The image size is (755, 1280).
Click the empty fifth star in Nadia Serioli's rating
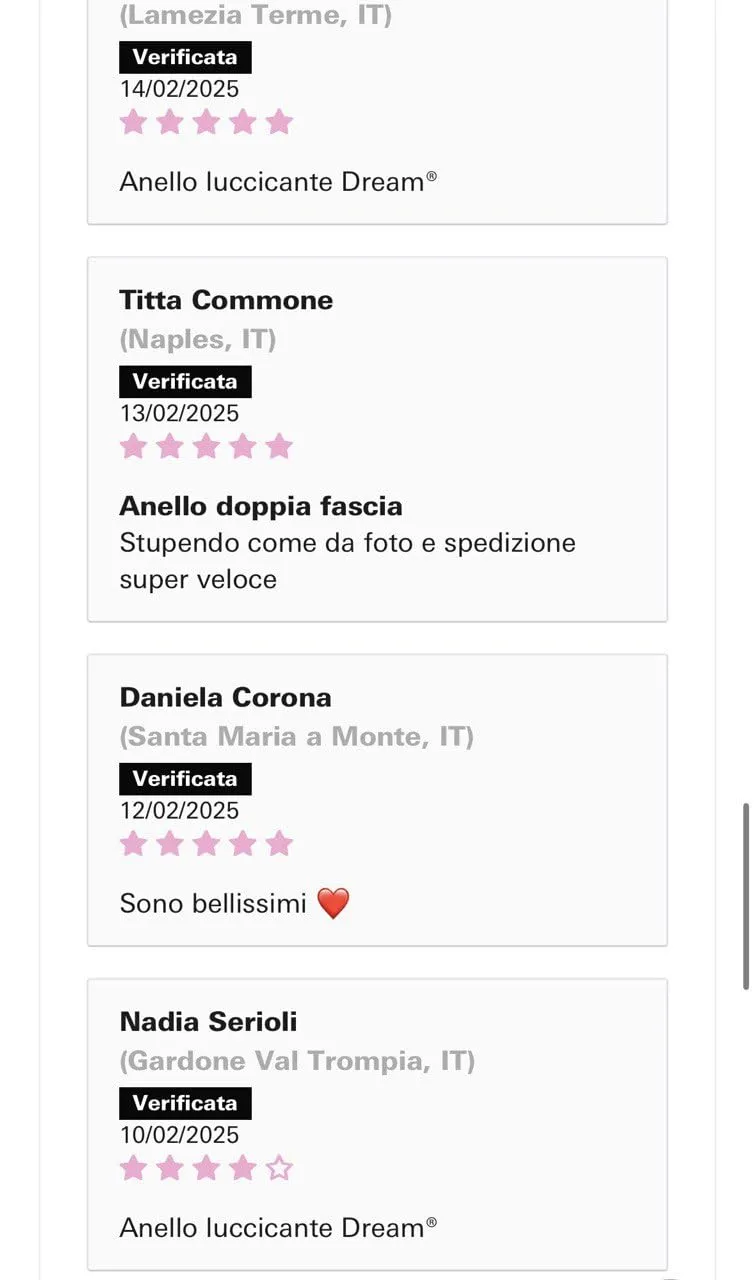click(279, 1167)
